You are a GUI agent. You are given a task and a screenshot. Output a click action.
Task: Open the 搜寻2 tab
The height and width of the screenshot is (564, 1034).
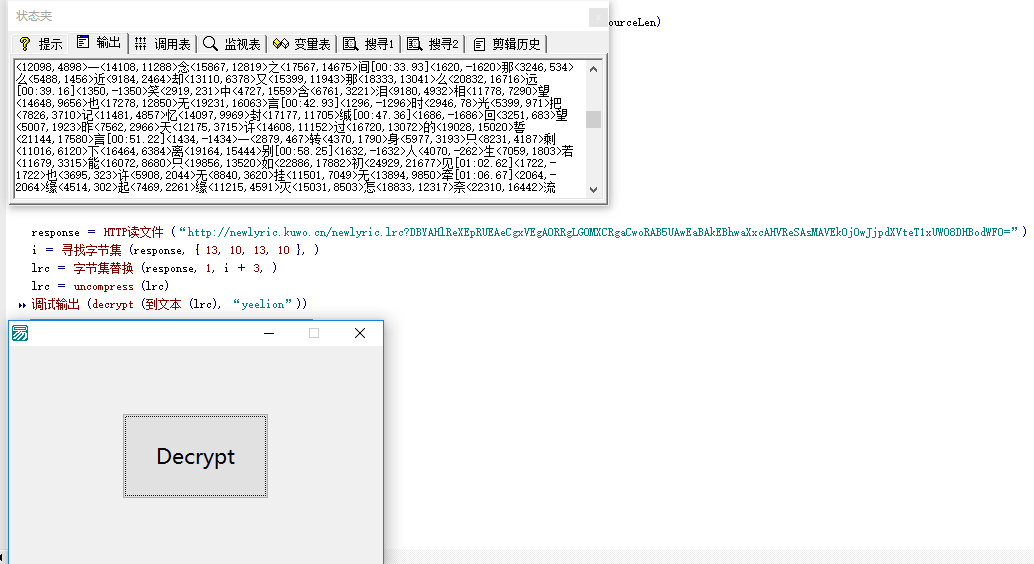[433, 44]
